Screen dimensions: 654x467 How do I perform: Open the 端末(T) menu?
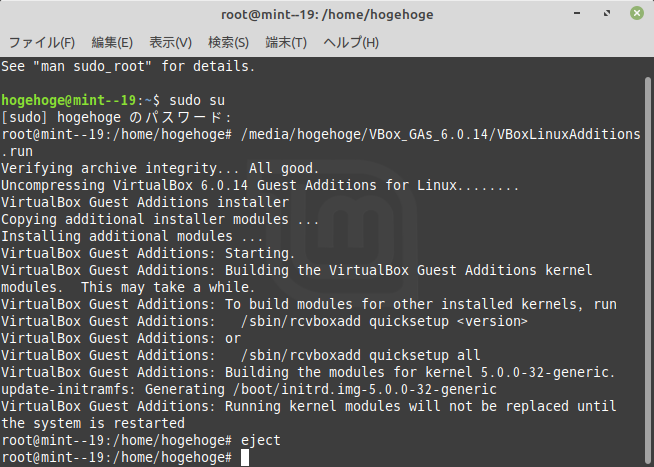coord(286,43)
